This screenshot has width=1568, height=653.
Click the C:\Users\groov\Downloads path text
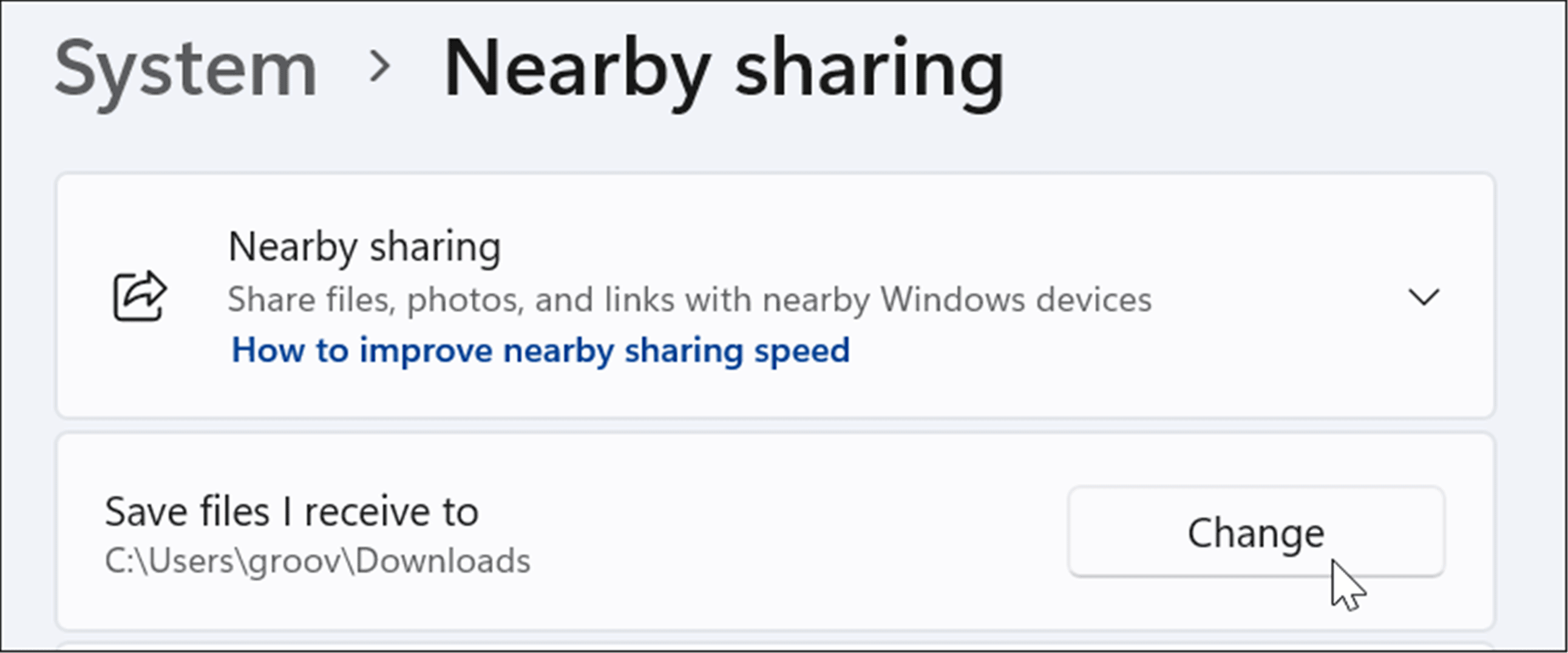click(x=317, y=561)
